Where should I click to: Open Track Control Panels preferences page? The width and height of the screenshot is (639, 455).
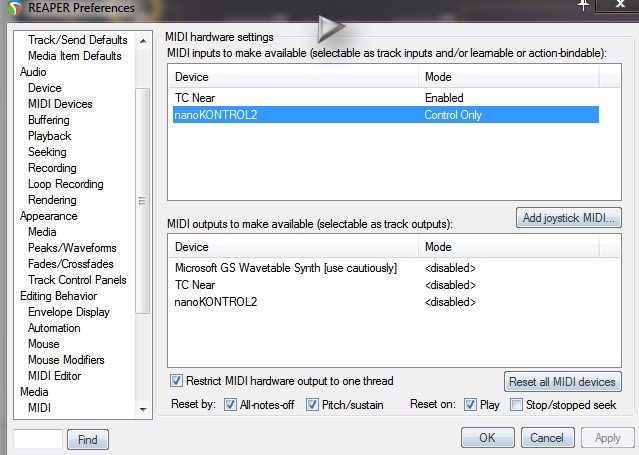(77, 280)
